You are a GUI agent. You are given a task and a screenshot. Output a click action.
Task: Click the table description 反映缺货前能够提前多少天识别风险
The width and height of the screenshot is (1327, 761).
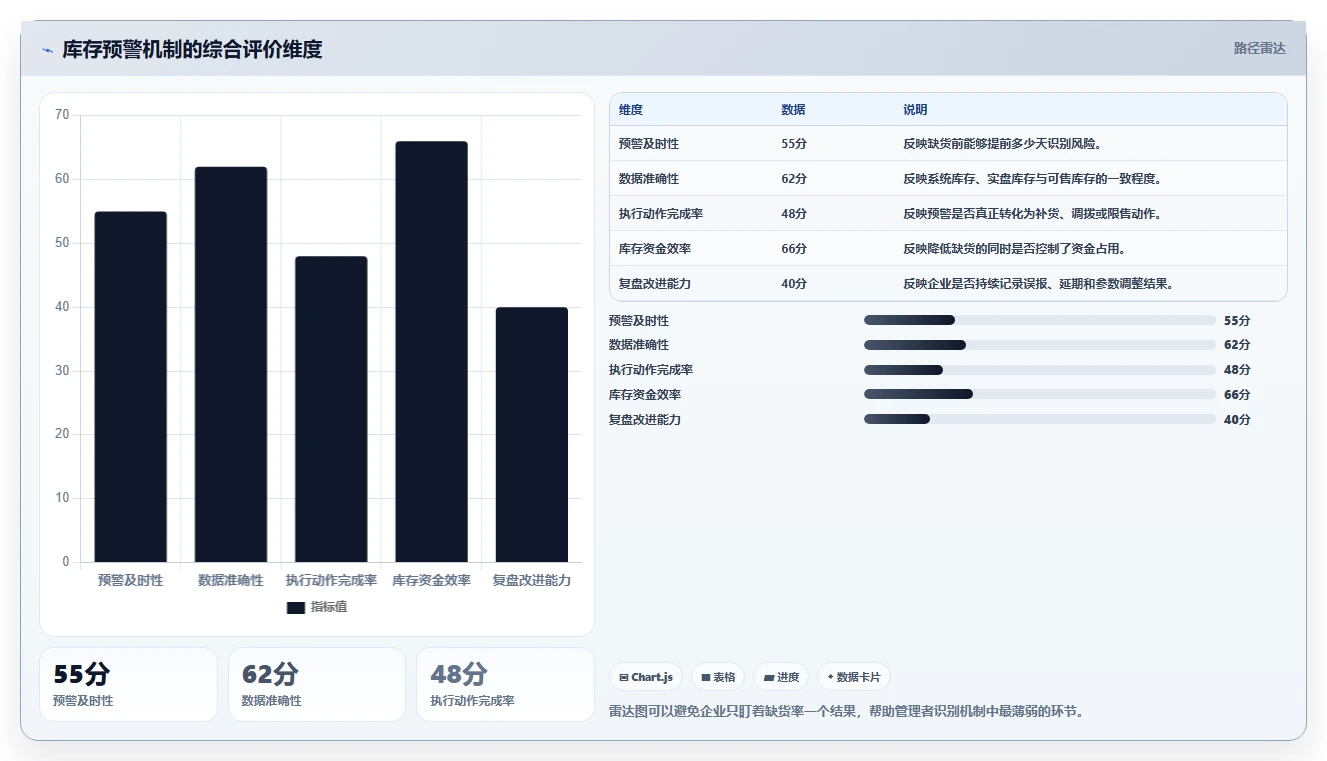coord(1002,144)
